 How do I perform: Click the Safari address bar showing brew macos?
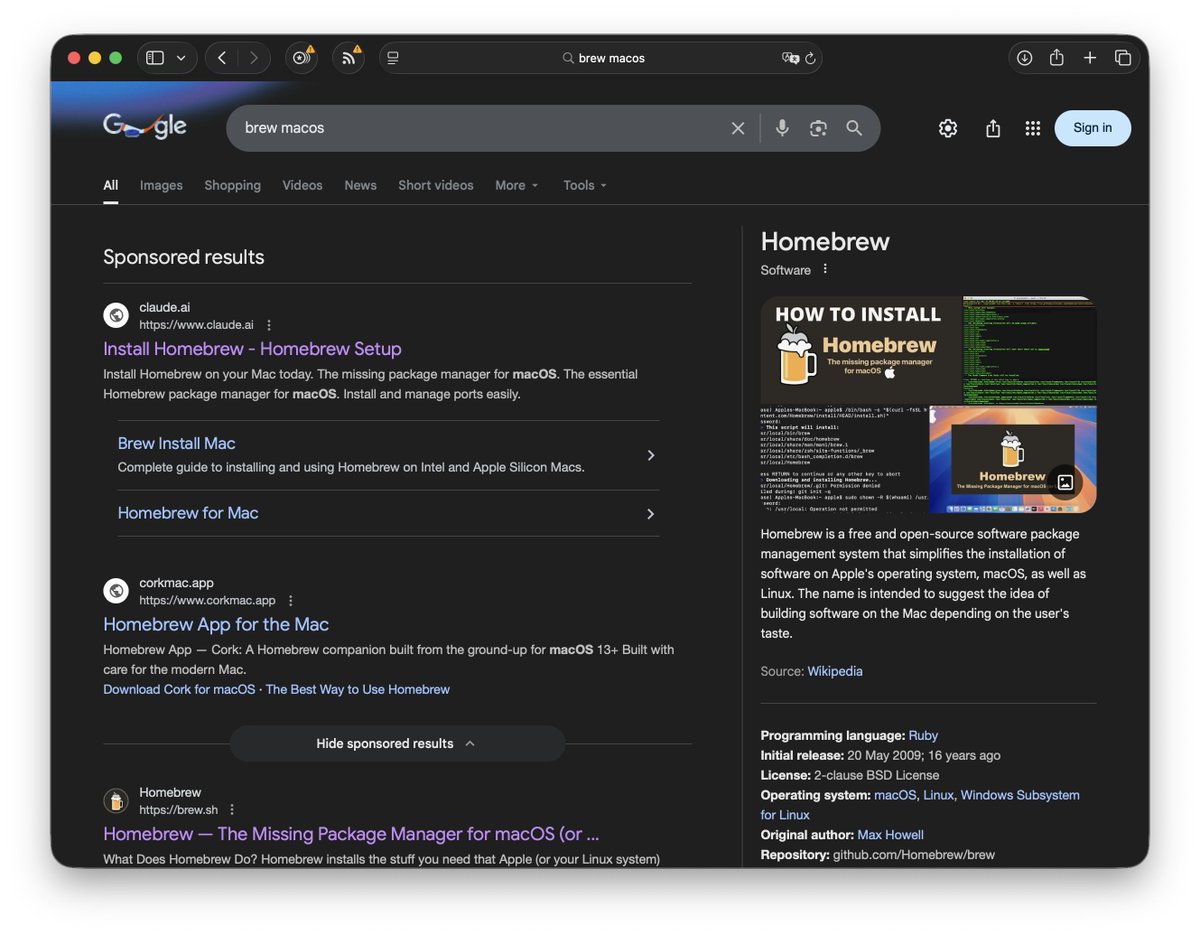click(x=600, y=58)
